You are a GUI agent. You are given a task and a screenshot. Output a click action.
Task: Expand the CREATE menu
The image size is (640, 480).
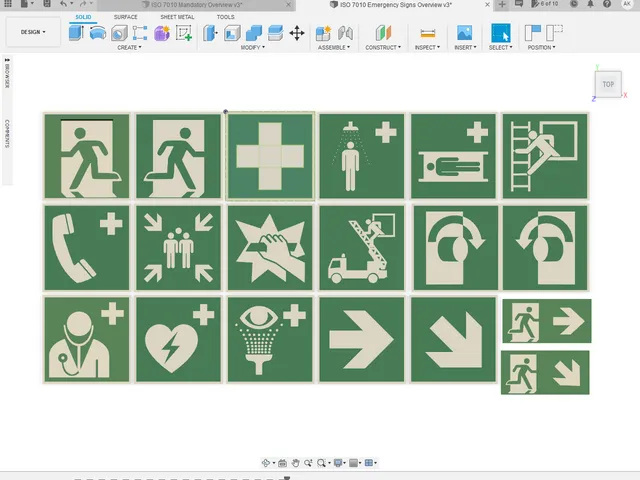point(129,47)
